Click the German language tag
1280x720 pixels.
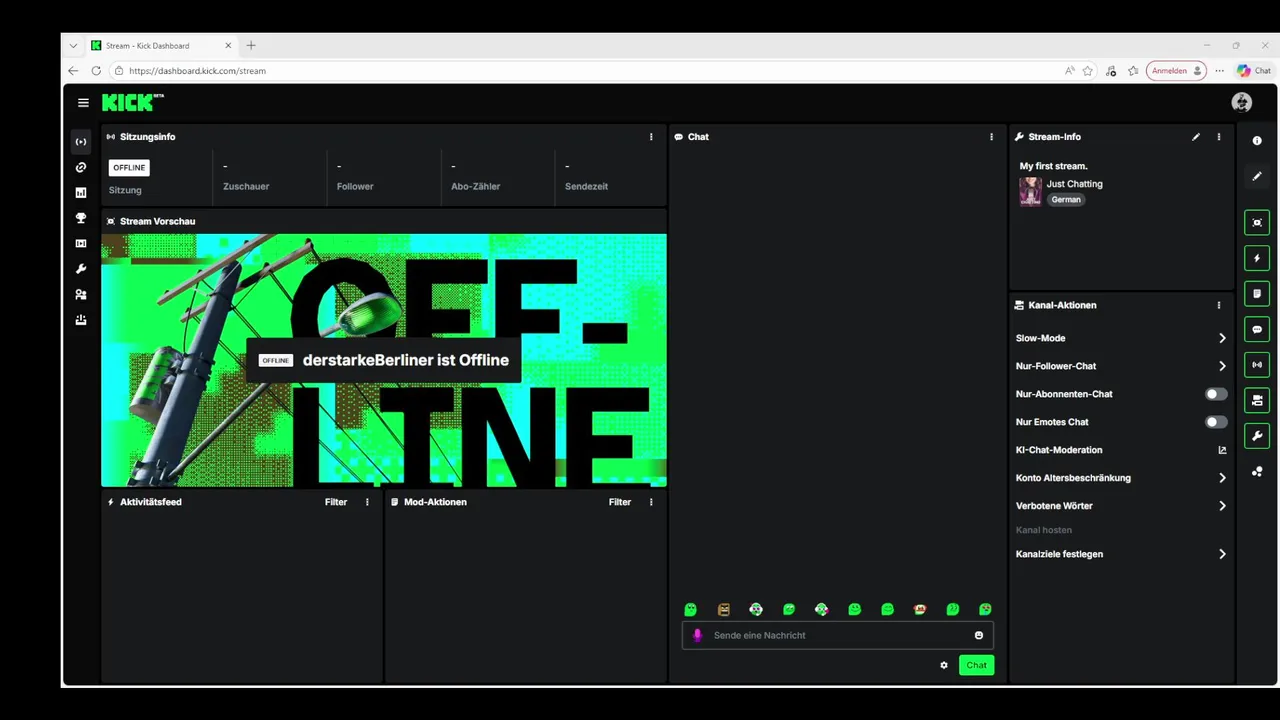tap(1066, 200)
